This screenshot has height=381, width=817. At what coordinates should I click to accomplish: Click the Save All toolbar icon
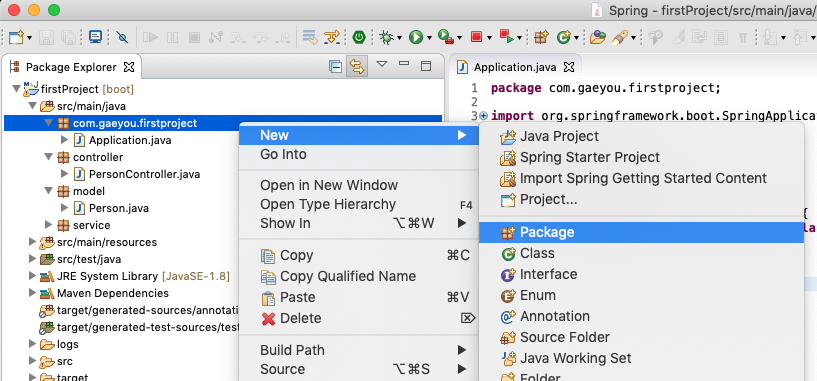pyautogui.click(x=68, y=37)
